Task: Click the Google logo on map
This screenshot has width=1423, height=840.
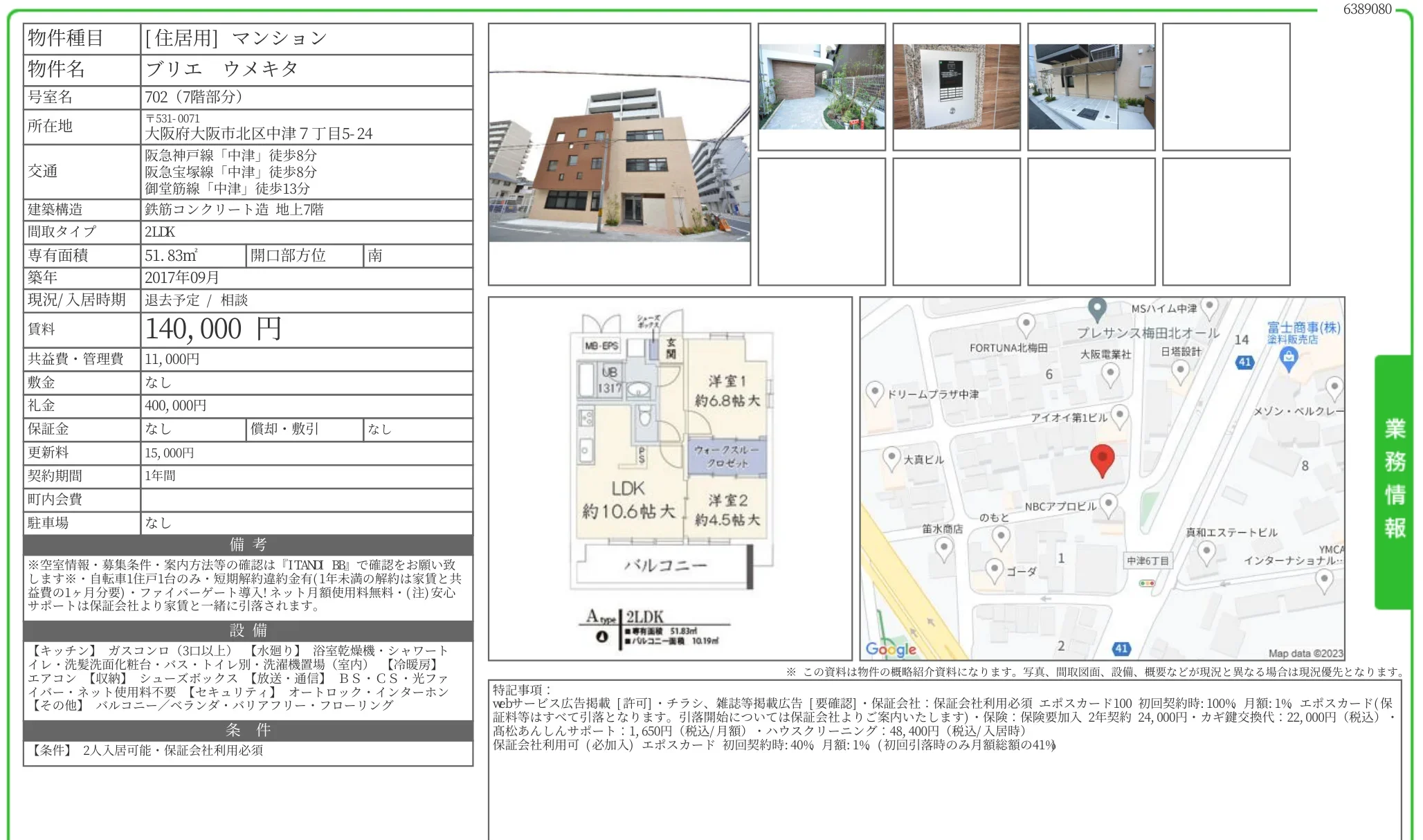Action: [x=890, y=649]
